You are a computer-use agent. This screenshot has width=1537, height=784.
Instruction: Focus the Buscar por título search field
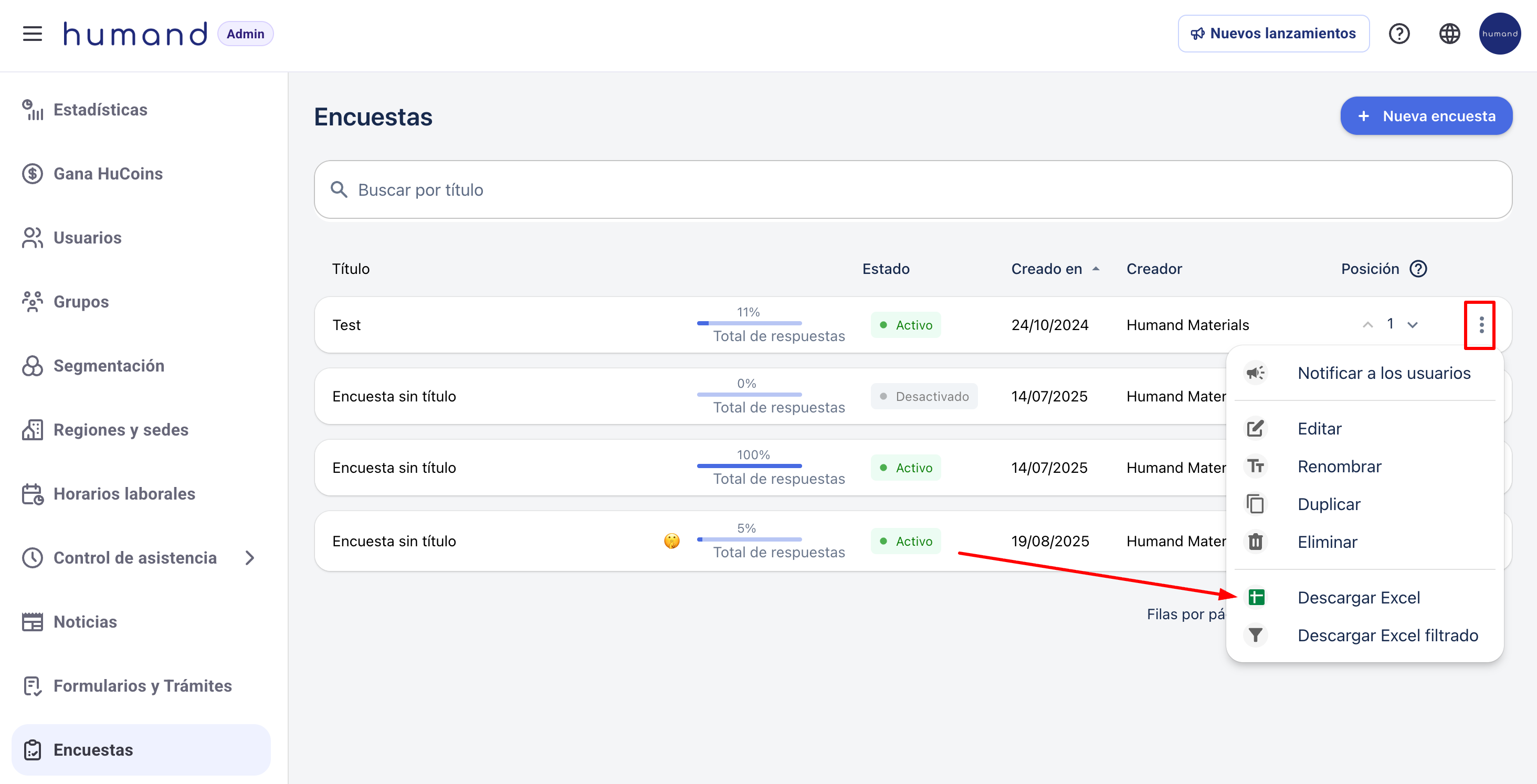913,190
